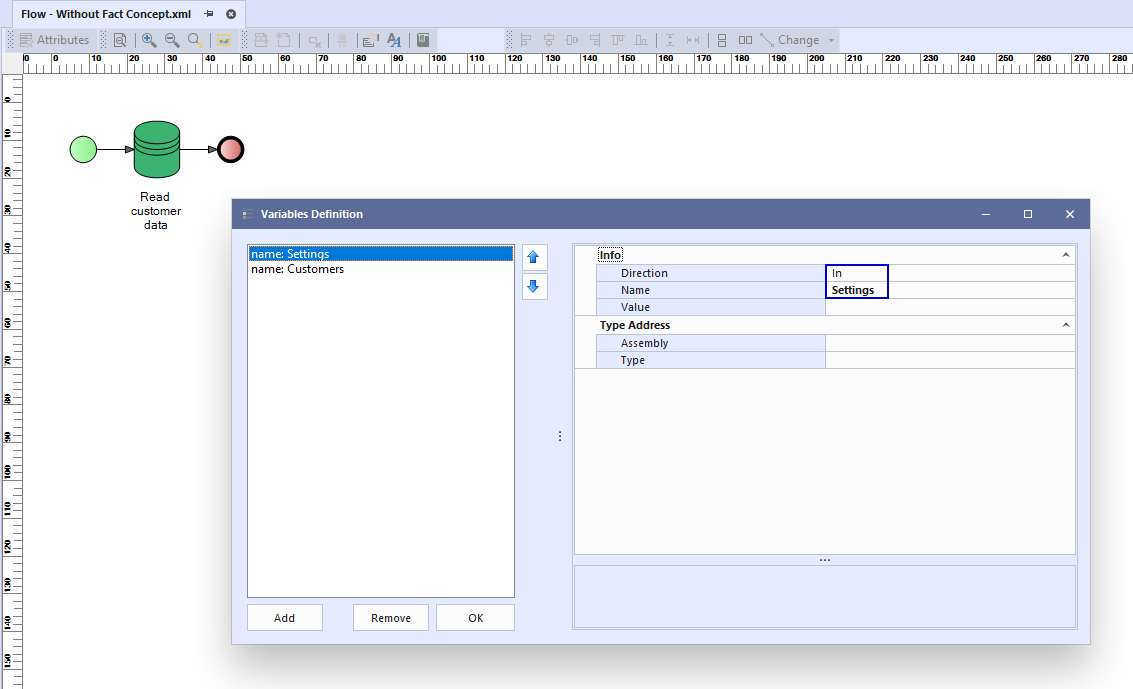Click the Type value field
Screen dimensions: 1133x689
point(949,360)
